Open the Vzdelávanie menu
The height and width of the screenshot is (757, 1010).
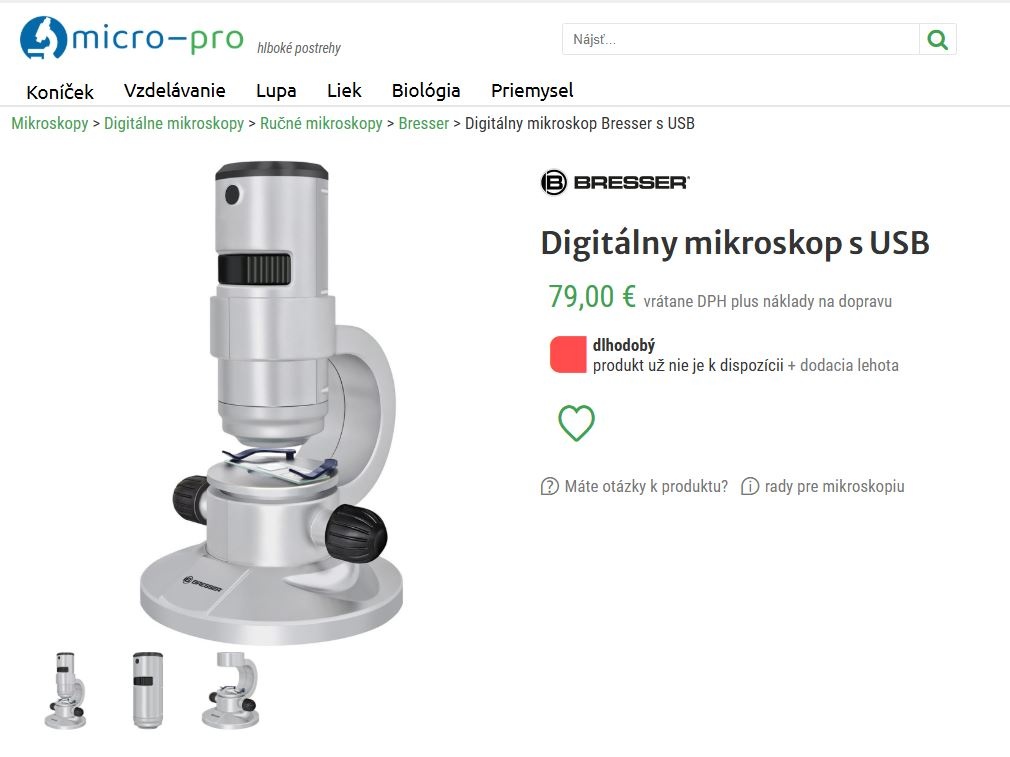point(175,90)
